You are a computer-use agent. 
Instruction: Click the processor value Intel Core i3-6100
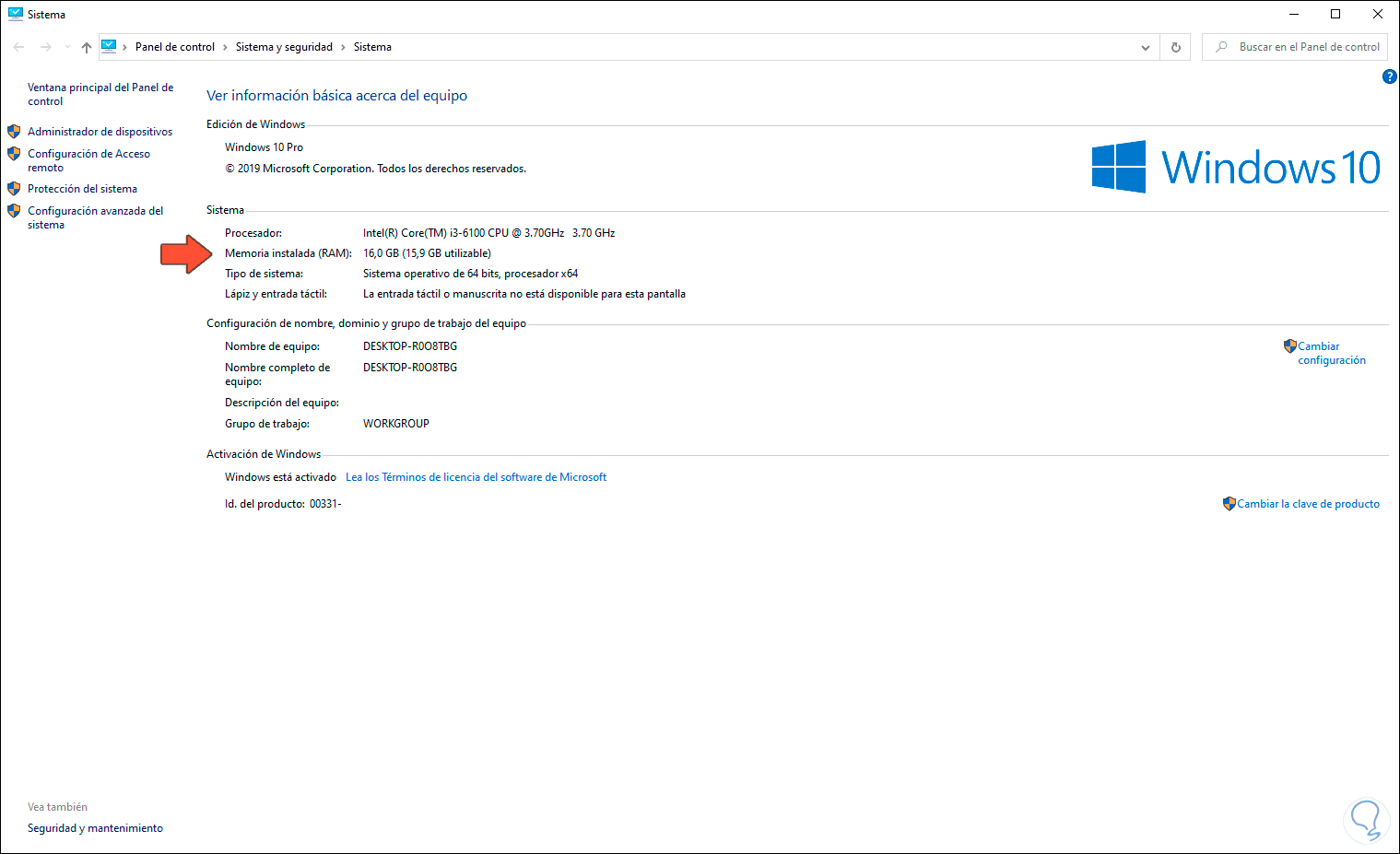click(x=488, y=233)
